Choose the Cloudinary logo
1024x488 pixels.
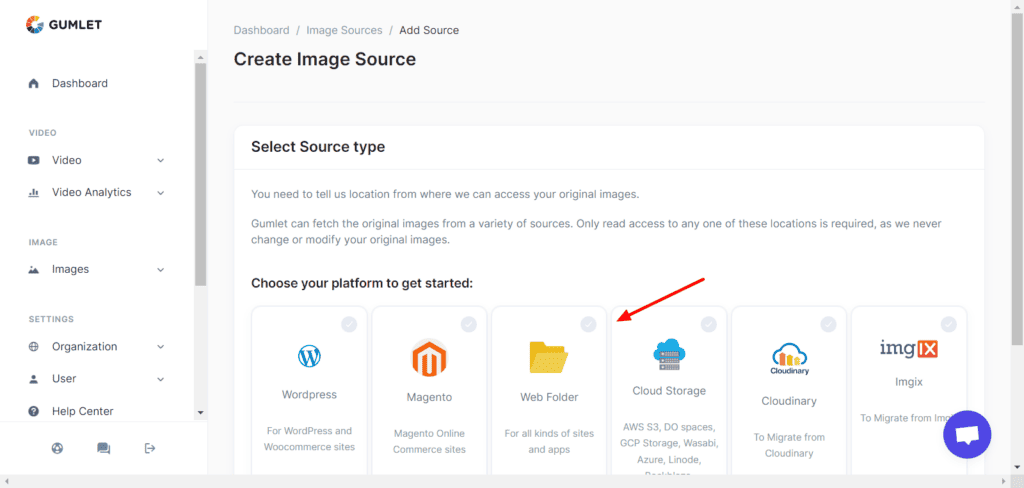click(x=788, y=358)
